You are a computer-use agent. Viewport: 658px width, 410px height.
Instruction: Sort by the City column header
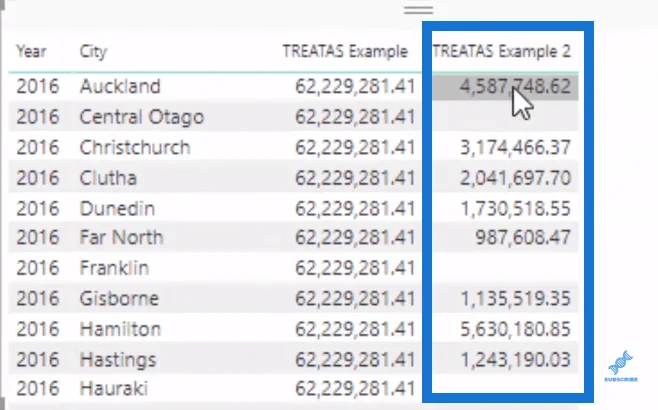[x=94, y=52]
